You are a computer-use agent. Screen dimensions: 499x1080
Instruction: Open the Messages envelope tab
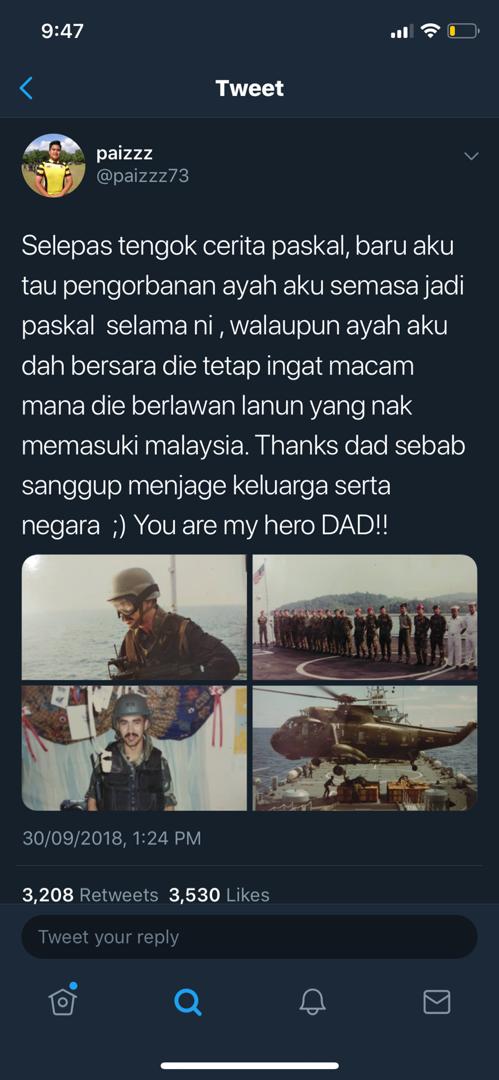click(x=436, y=1001)
